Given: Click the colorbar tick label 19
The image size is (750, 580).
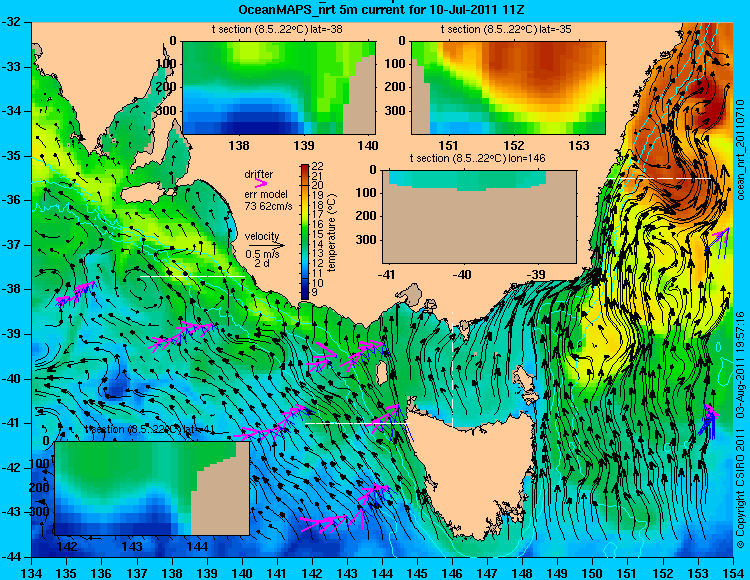Looking at the screenshot, I should 318,195.
